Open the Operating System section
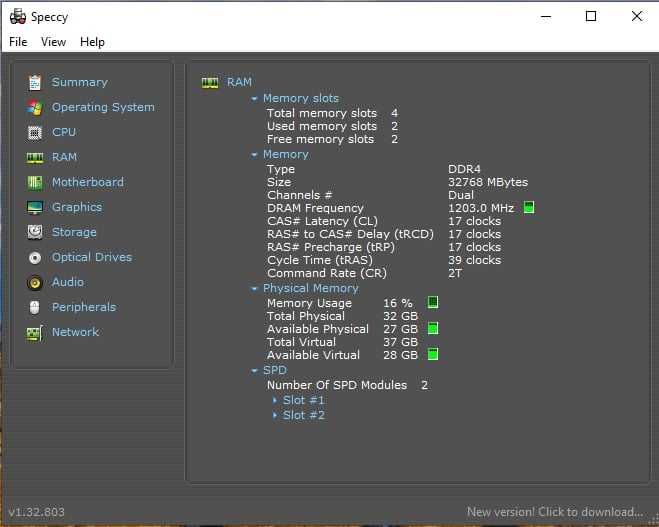Screen dimensions: 659x527 click(103, 108)
